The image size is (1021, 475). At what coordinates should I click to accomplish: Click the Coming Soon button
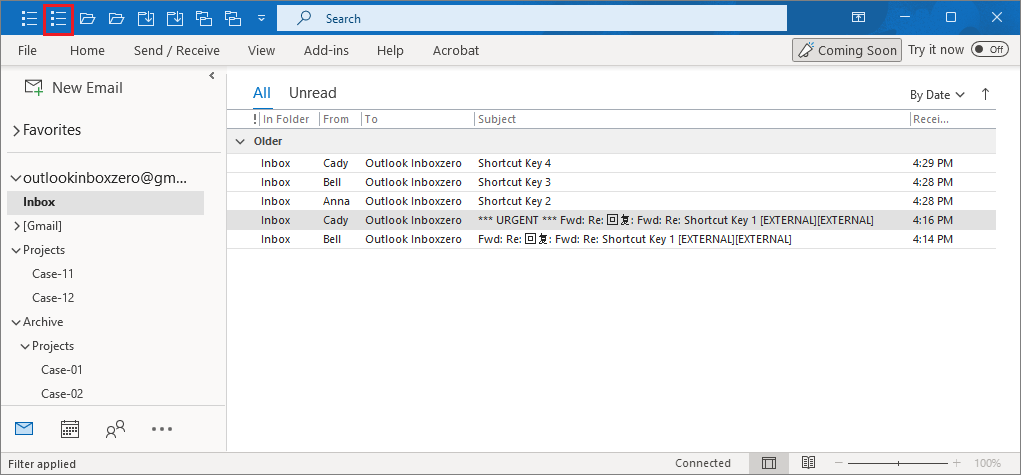pos(845,50)
